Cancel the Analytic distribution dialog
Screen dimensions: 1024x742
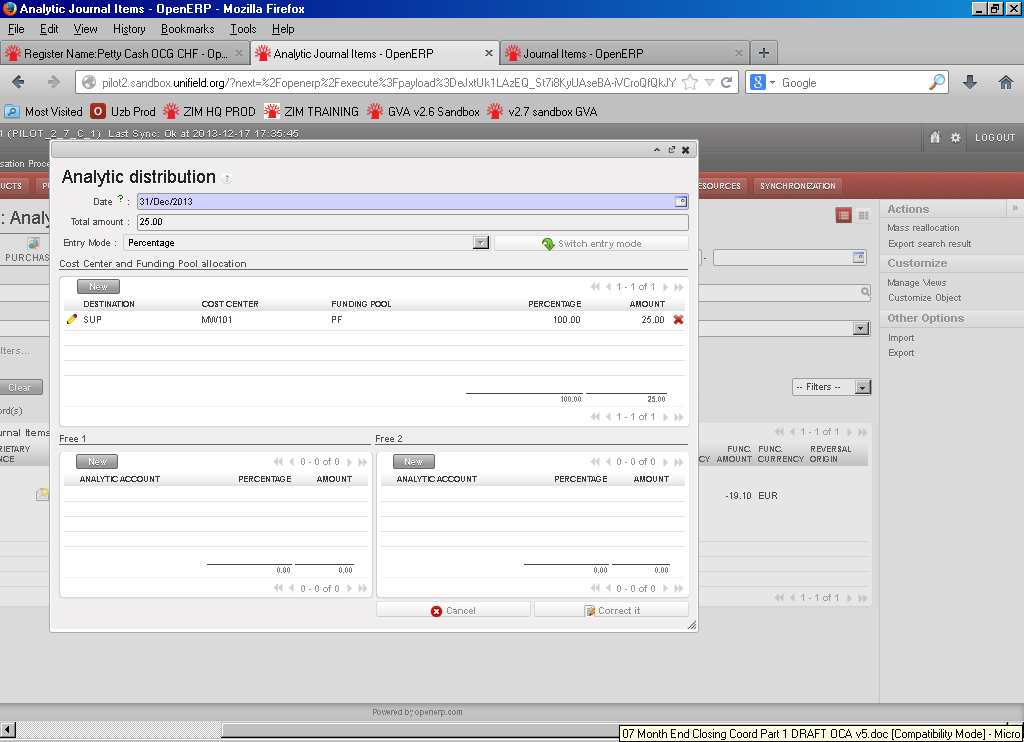point(453,610)
